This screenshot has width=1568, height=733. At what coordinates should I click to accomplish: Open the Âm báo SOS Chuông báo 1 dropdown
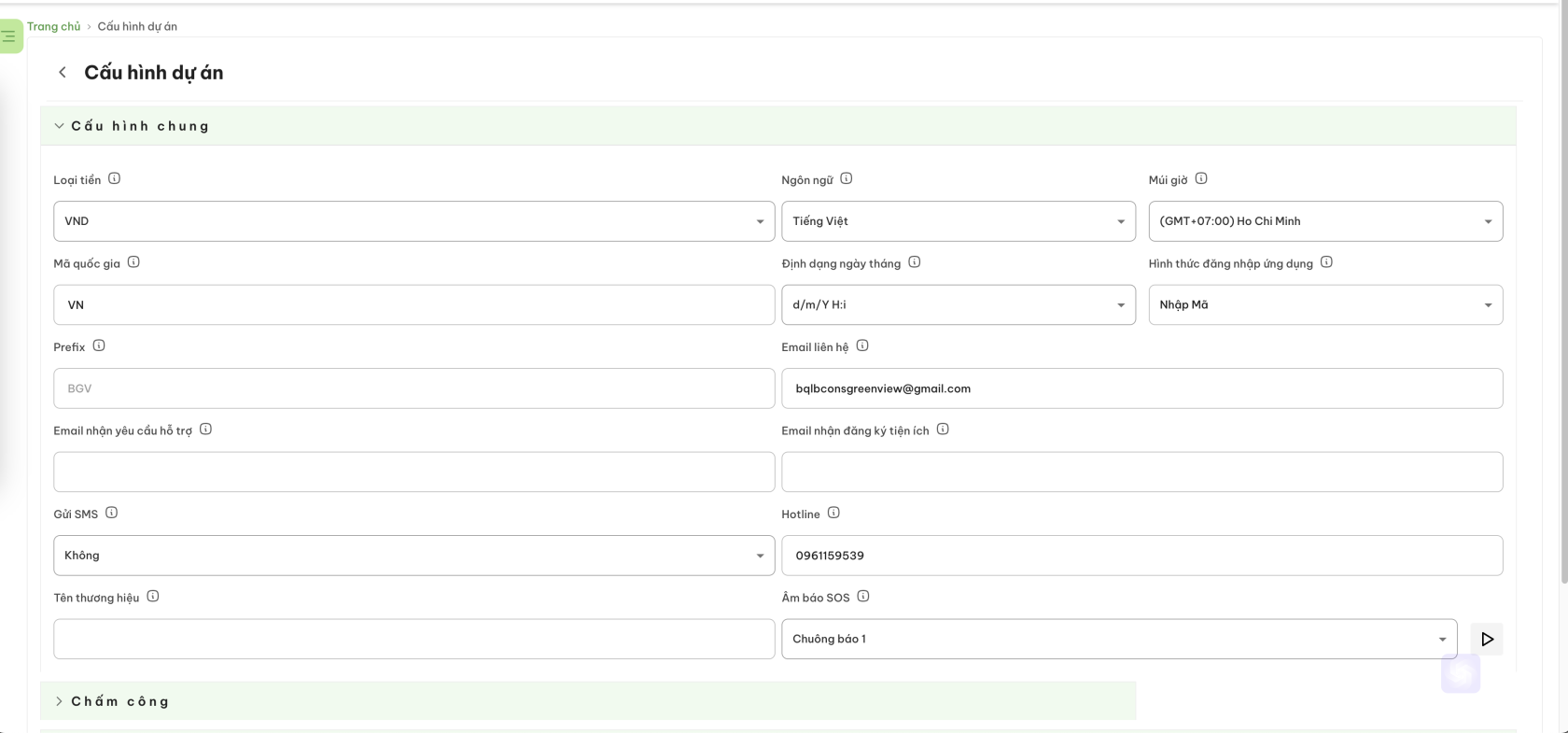(1119, 639)
